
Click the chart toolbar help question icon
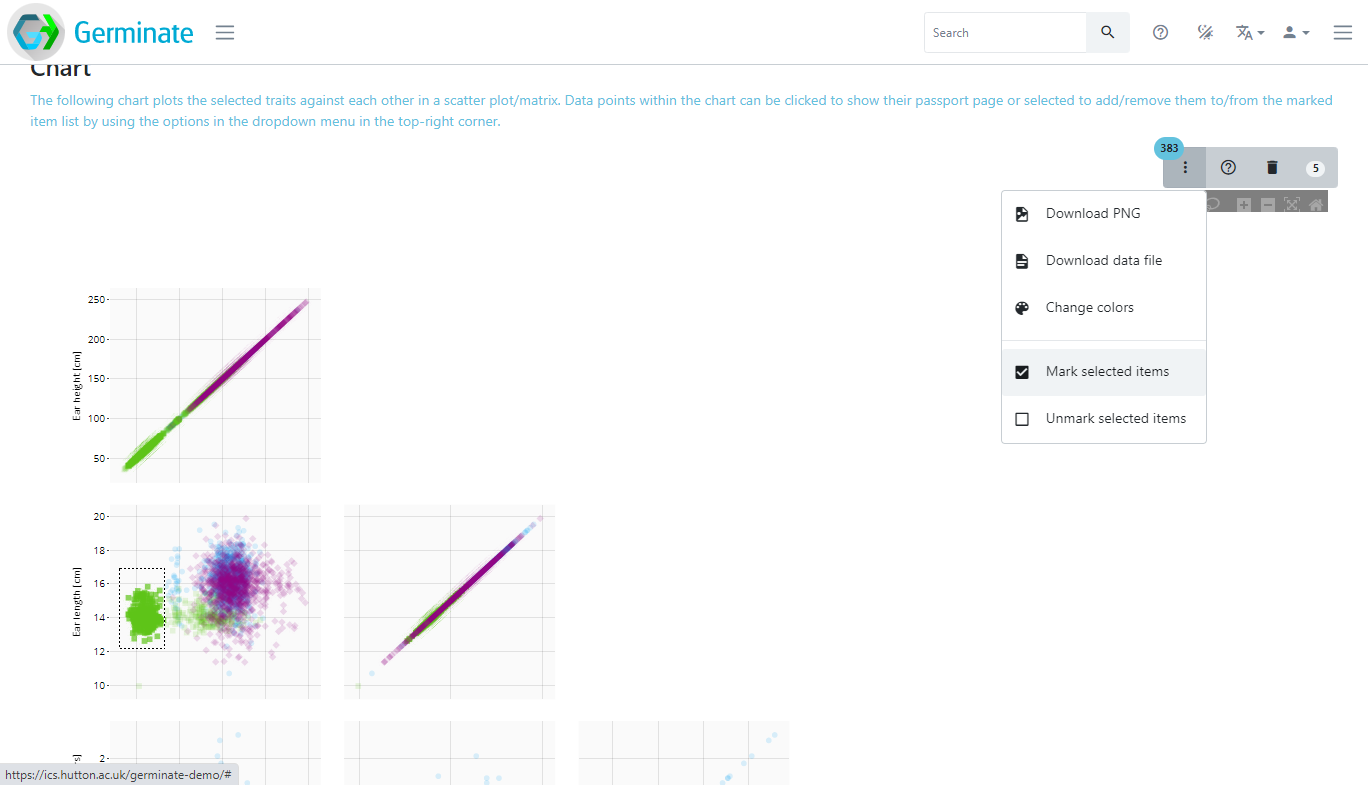(1228, 168)
